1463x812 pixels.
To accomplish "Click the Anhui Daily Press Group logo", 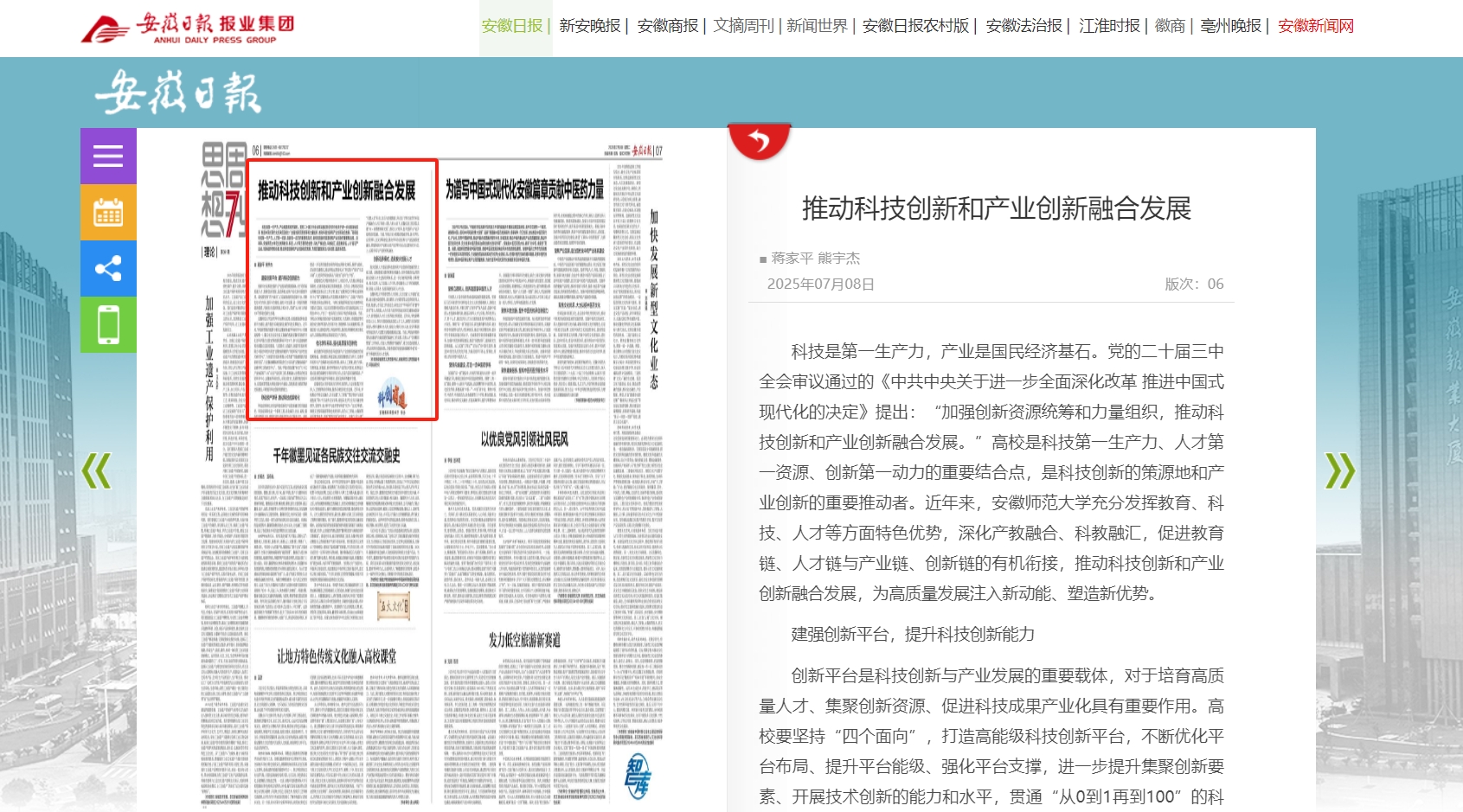I will (189, 29).
